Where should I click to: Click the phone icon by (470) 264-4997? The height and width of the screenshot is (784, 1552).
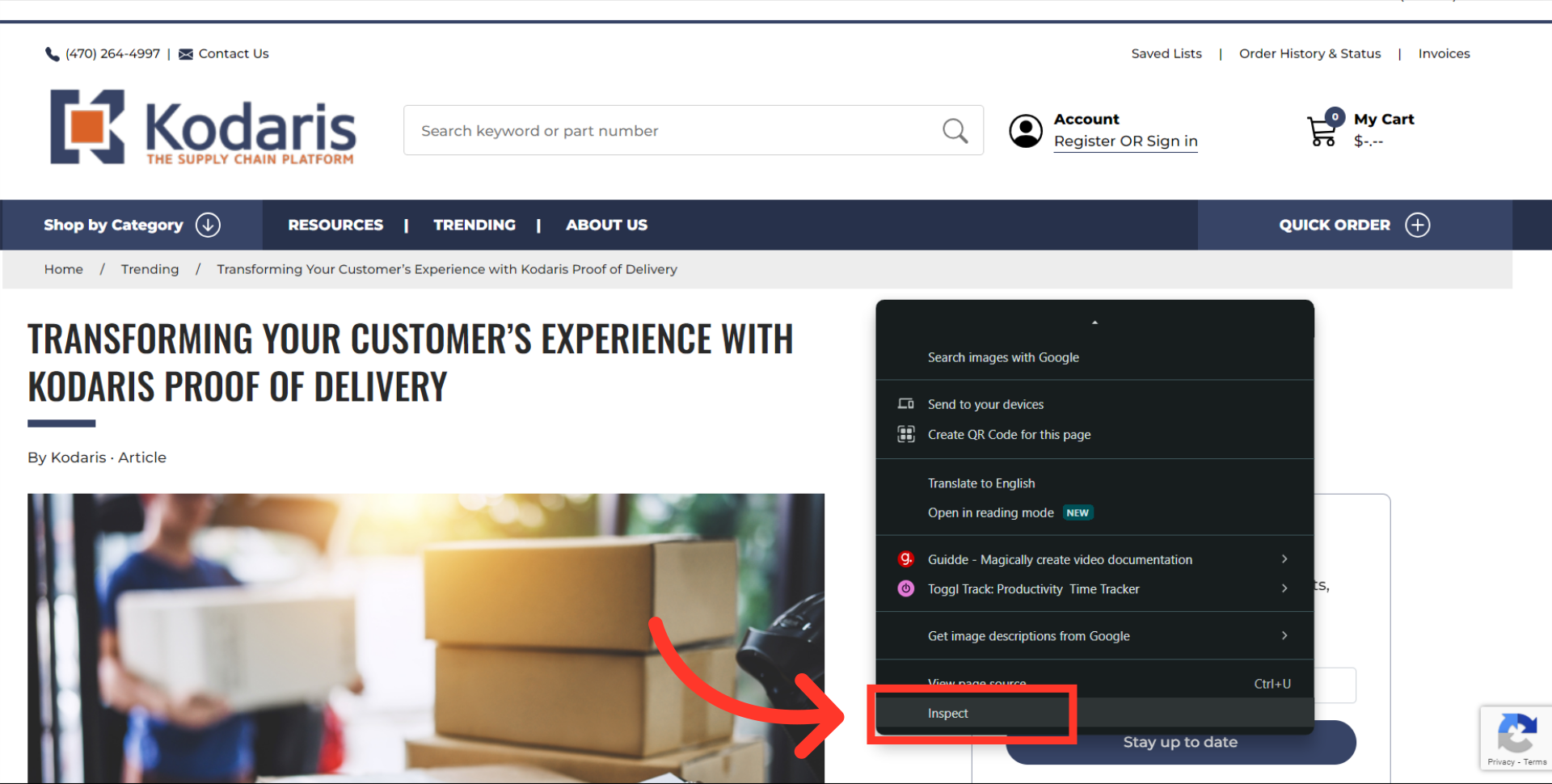pyautogui.click(x=53, y=54)
